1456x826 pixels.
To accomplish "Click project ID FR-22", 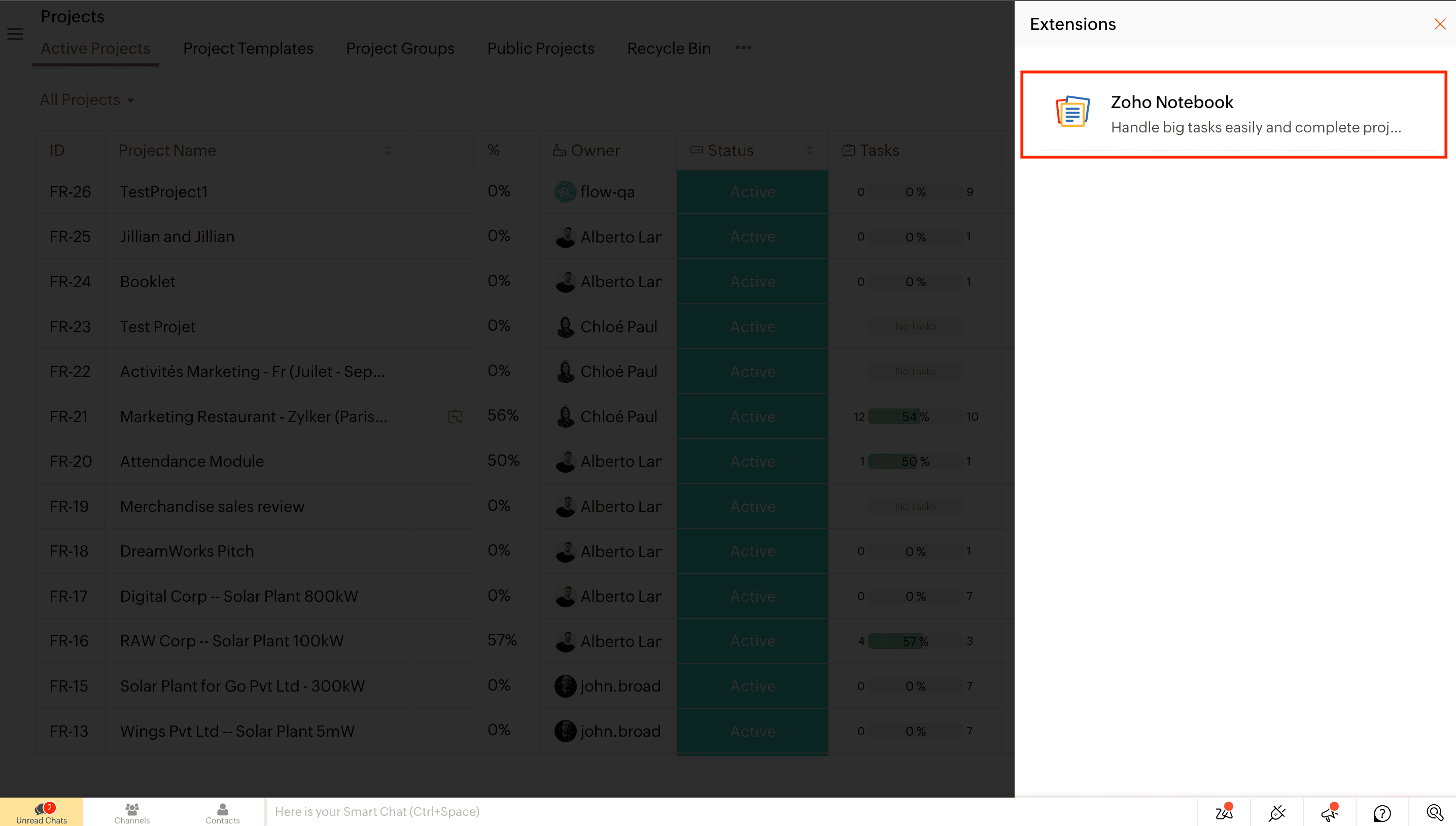I will [70, 371].
